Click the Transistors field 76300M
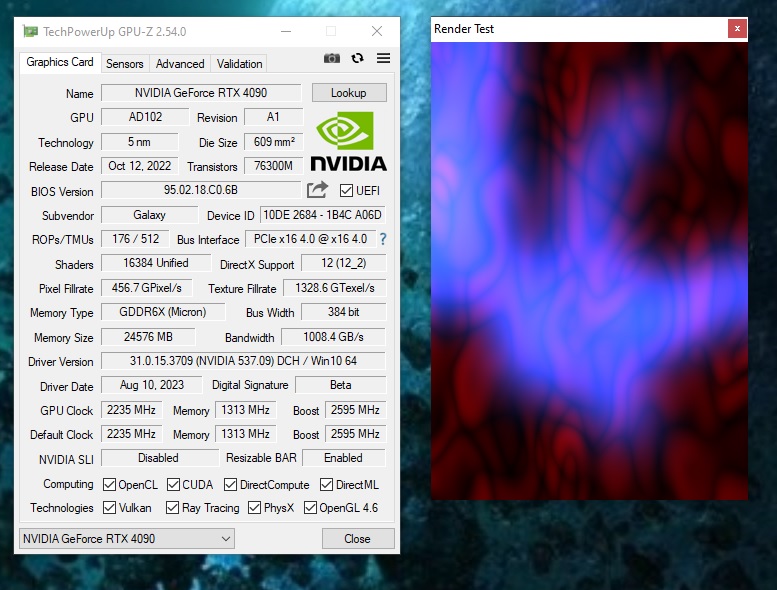777x590 pixels. pos(274,166)
